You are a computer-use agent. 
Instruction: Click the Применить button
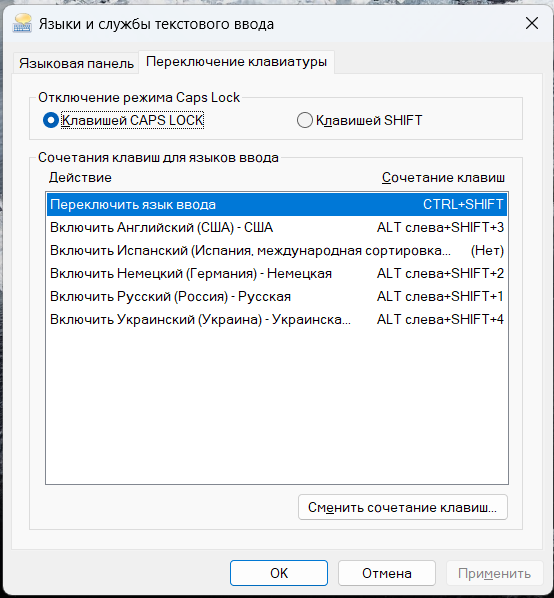[x=495, y=573]
